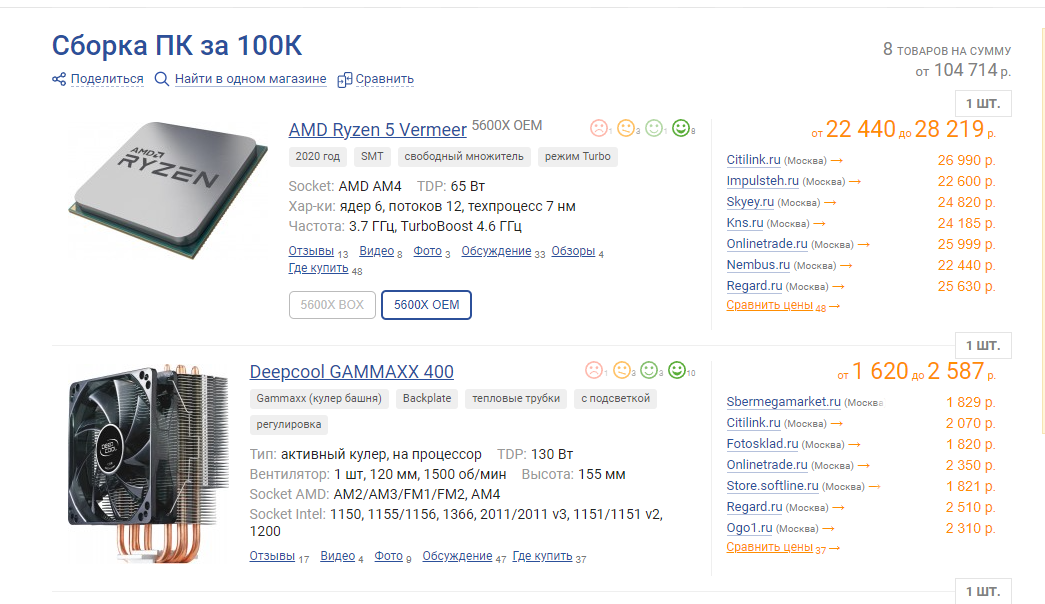
Task: Click the 24 820 р. price for Skyey.ru
Action: (966, 202)
